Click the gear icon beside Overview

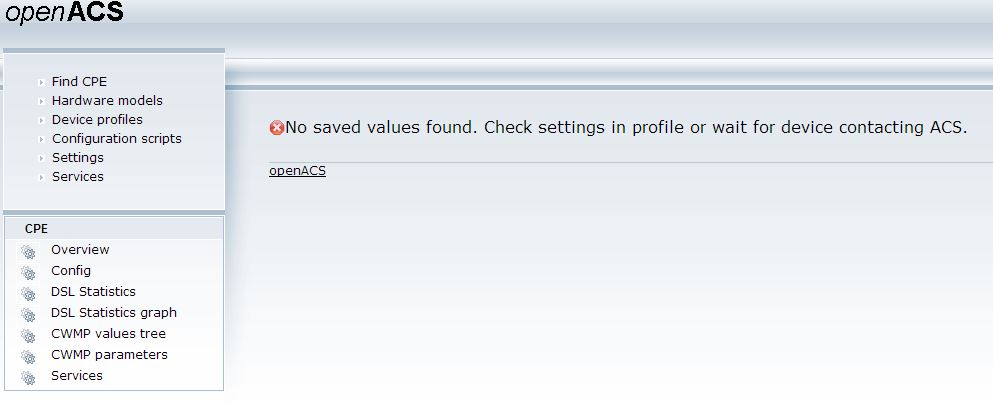coord(28,251)
